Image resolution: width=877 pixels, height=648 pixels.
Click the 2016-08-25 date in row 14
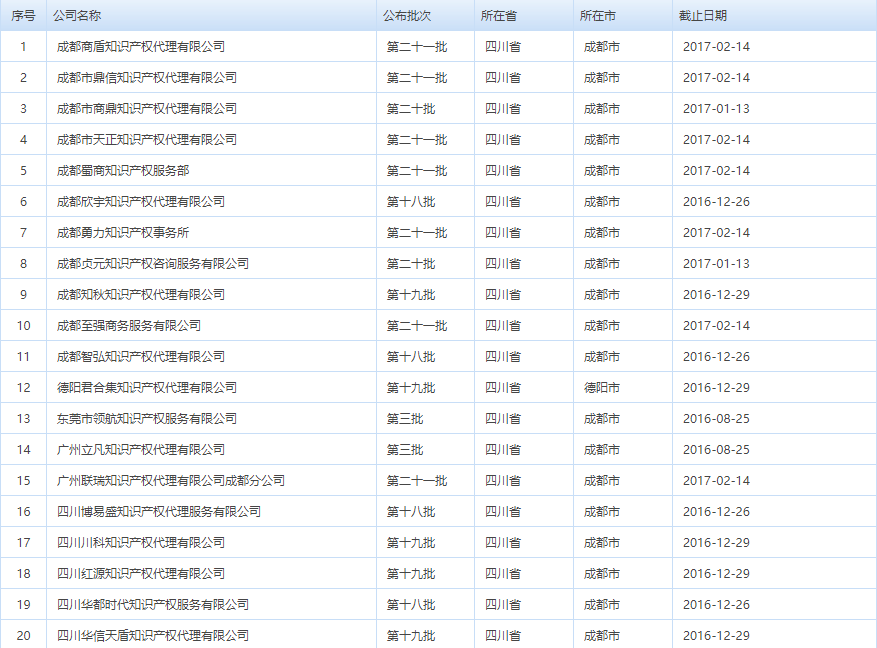pos(716,450)
